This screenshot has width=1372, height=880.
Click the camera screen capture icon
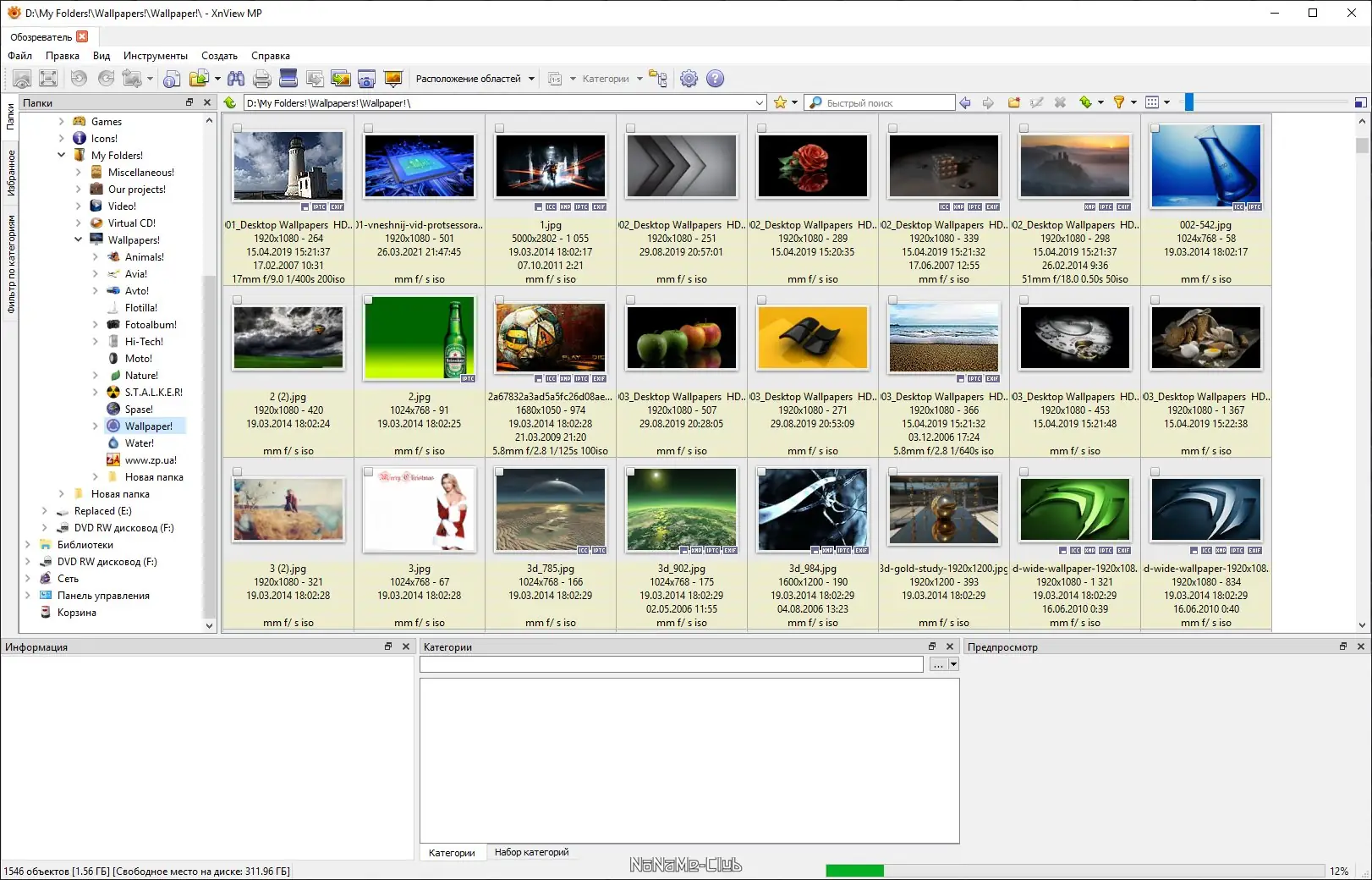tap(366, 79)
